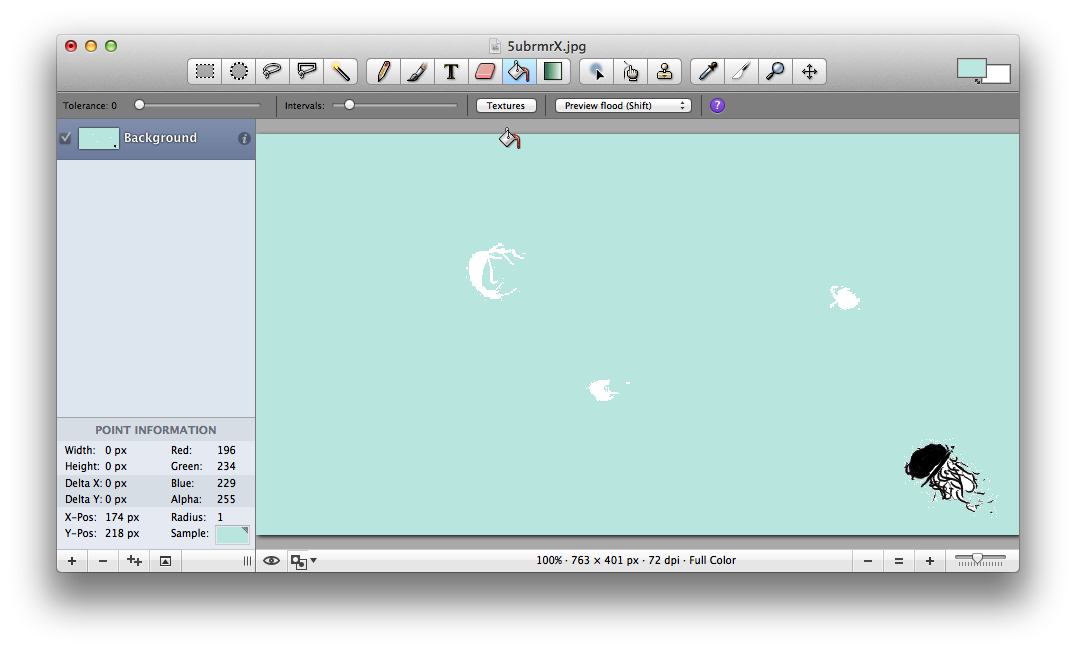Open the Preview flood (Shift) dropdown
This screenshot has height=651, width=1076.
(x=623, y=105)
